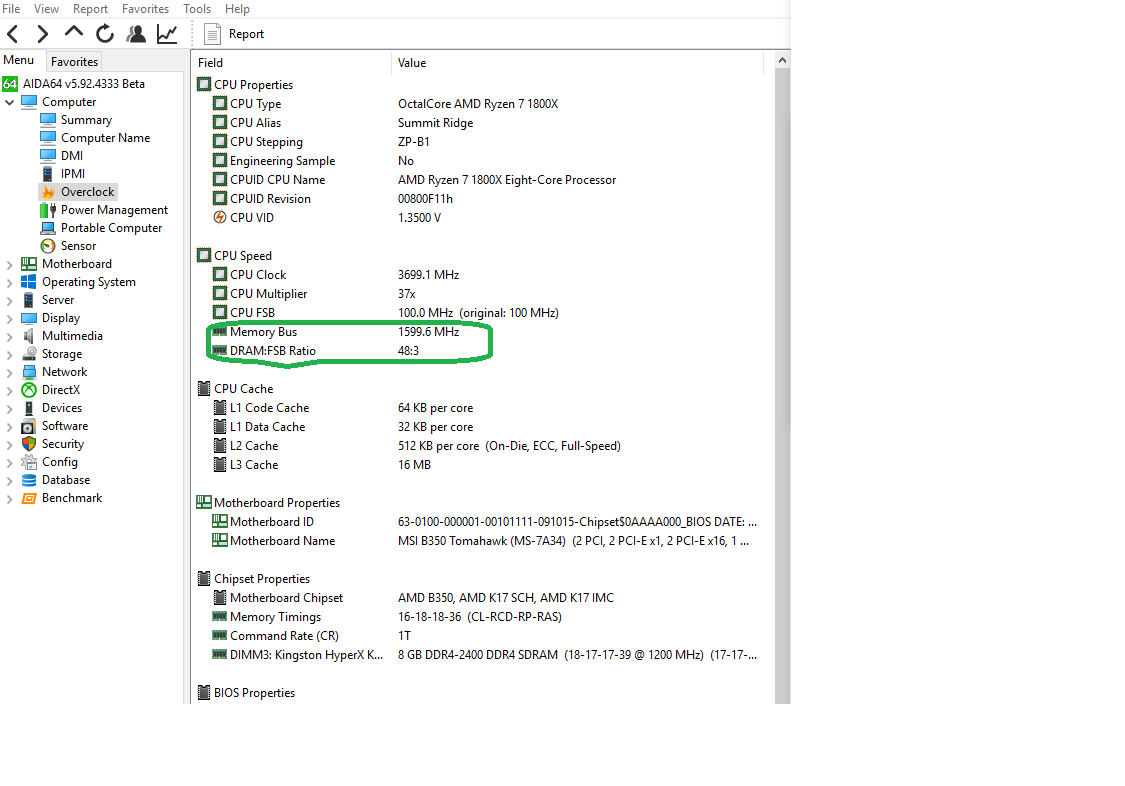Expand the Multimedia tree node
Image resolution: width=1125 pixels, height=786 pixels.
[x=9, y=336]
